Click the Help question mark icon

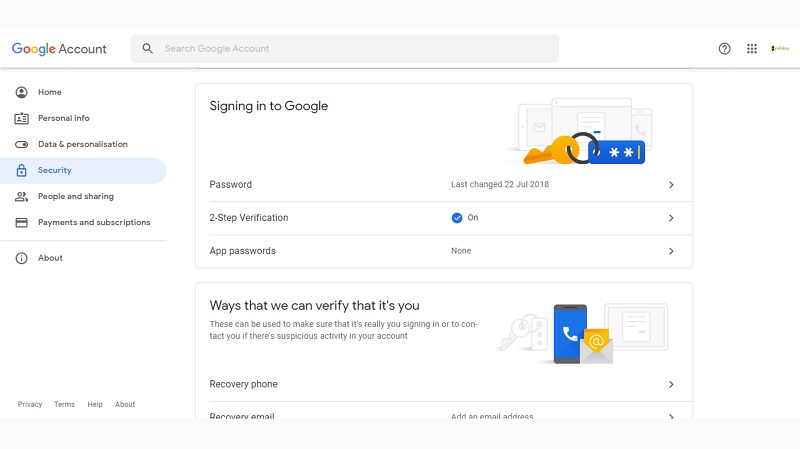(x=725, y=48)
